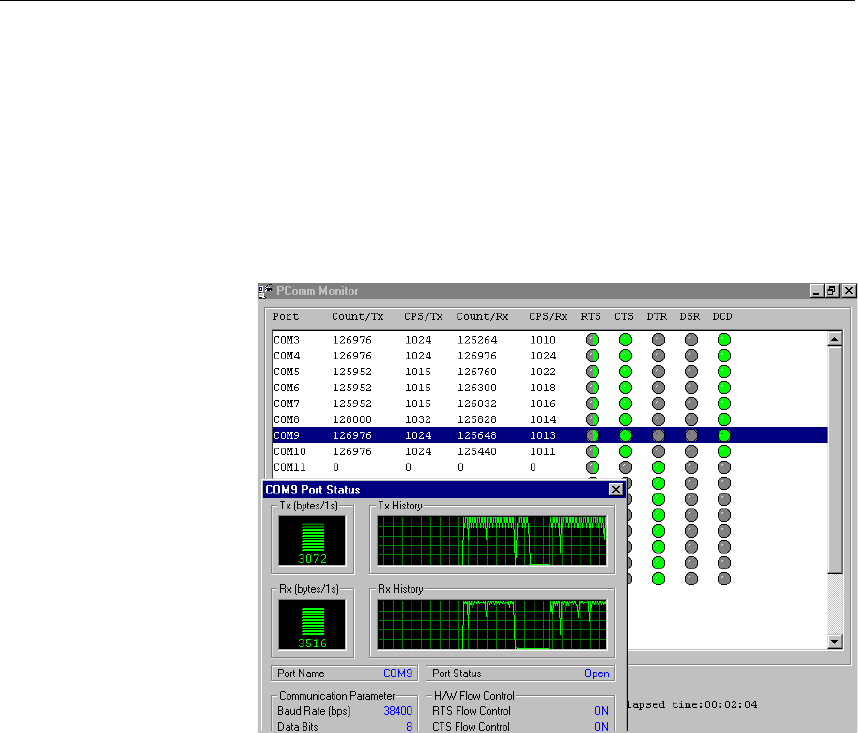
Task: Select the COM11 port row
Action: point(550,467)
